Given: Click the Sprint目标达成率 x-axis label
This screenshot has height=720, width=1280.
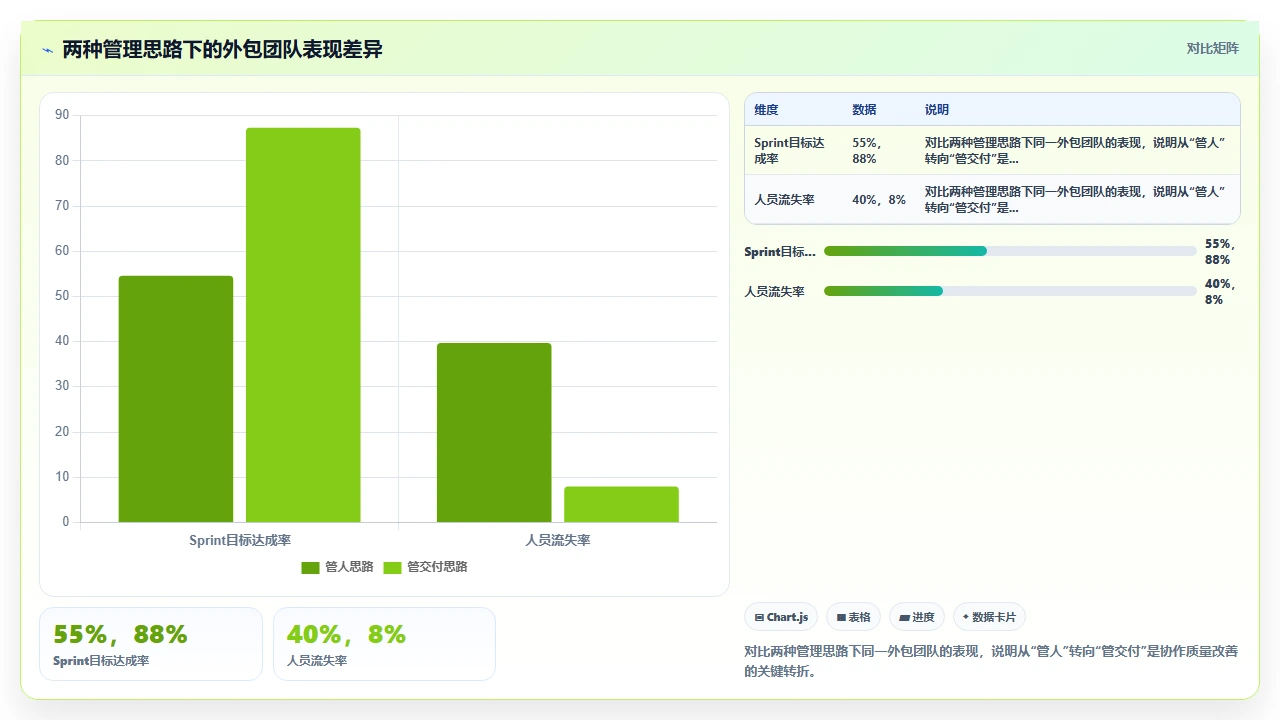Looking at the screenshot, I should point(240,540).
